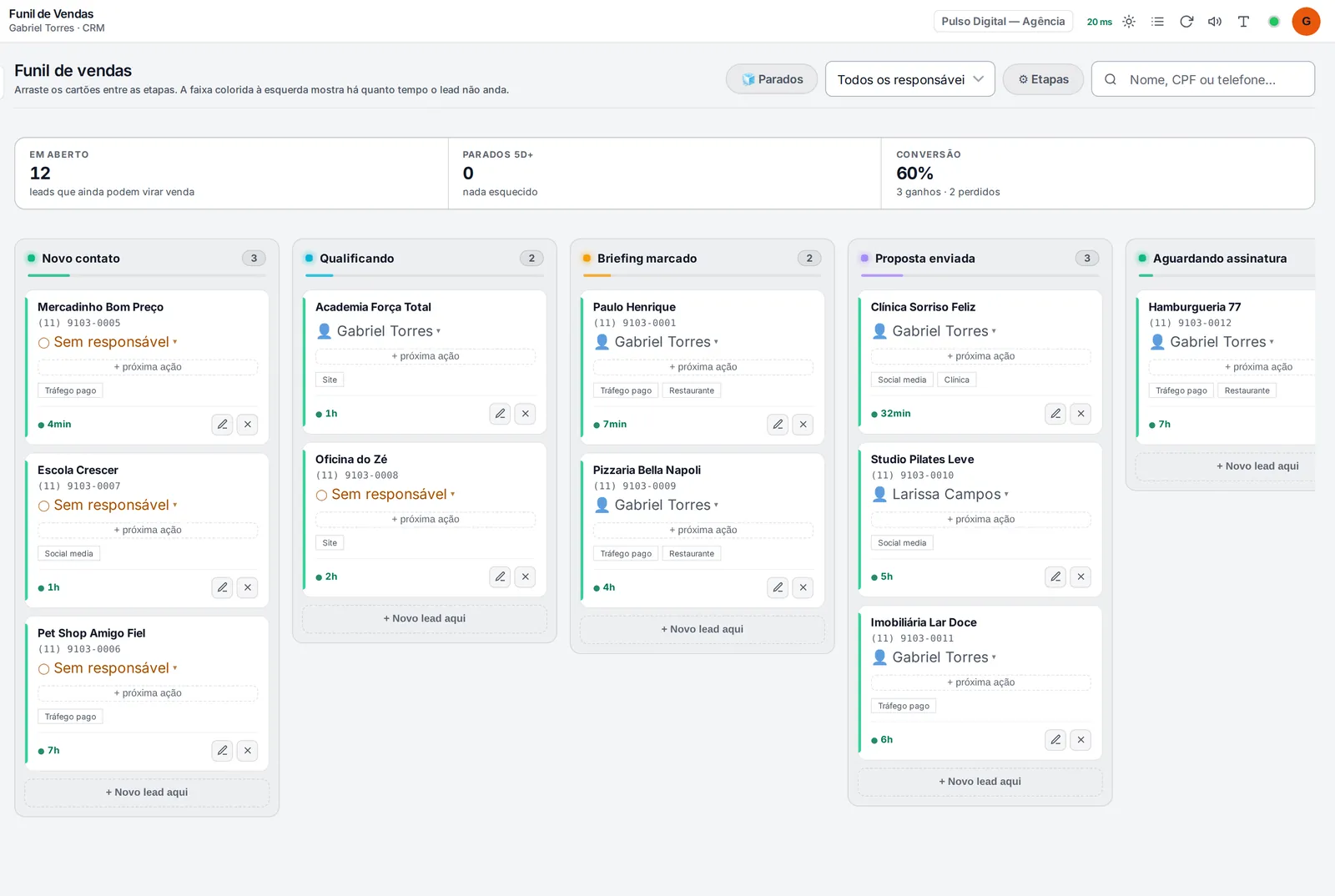Click the Social media tag on Escola Crescer
Viewport: 1335px width, 896px height.
[69, 554]
